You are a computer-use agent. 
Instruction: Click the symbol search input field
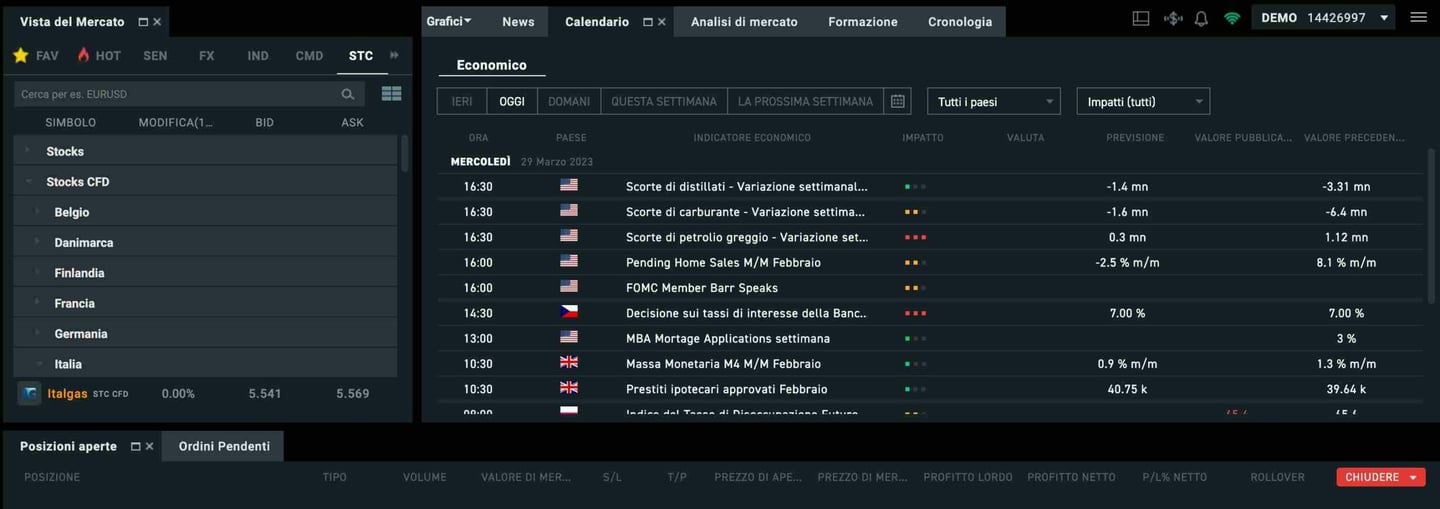click(x=175, y=94)
